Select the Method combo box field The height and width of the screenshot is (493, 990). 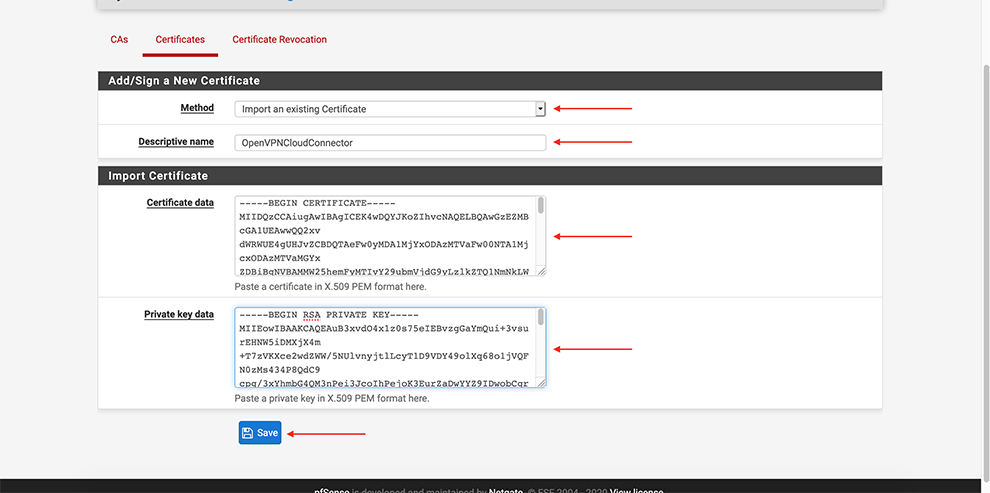[x=385, y=108]
